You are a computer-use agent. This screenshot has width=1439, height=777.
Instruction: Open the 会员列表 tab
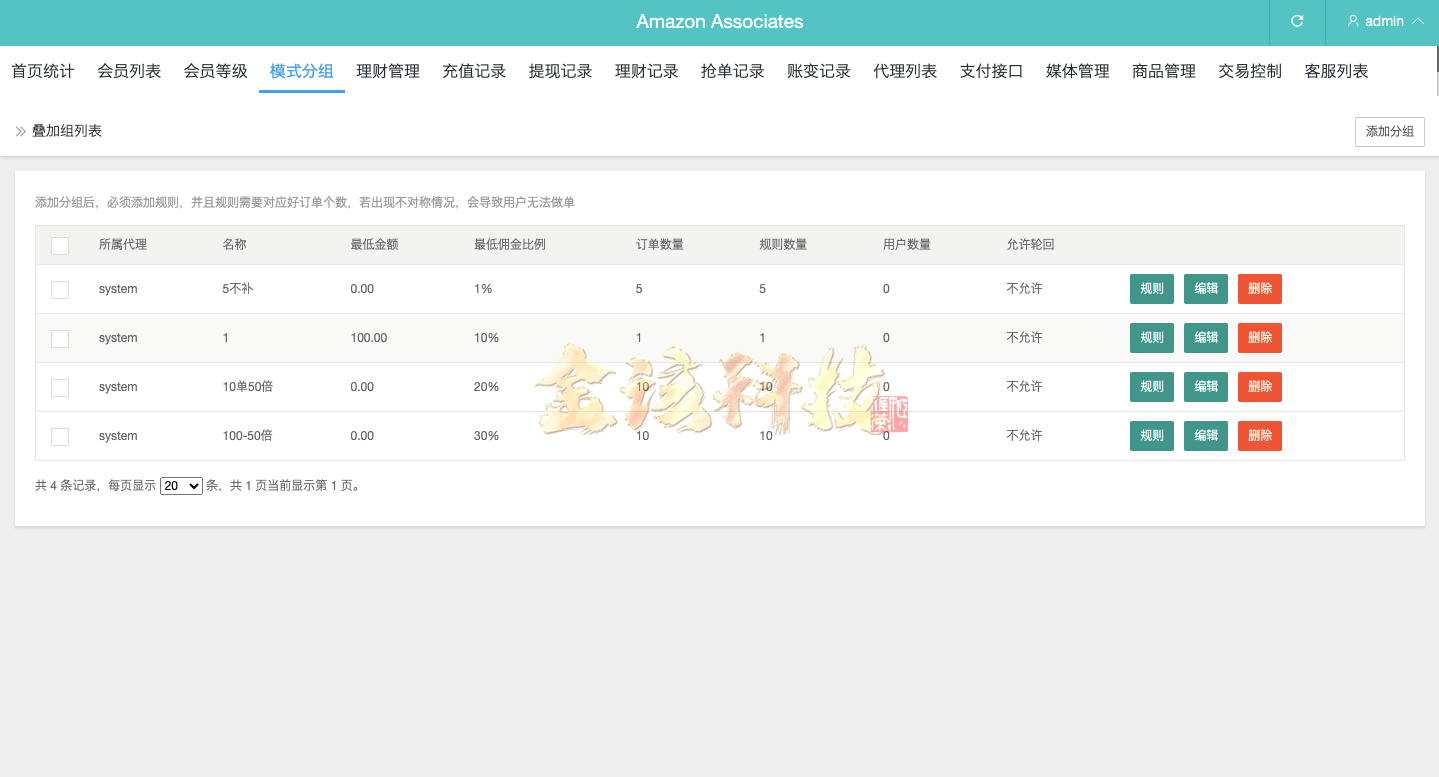tap(128, 71)
